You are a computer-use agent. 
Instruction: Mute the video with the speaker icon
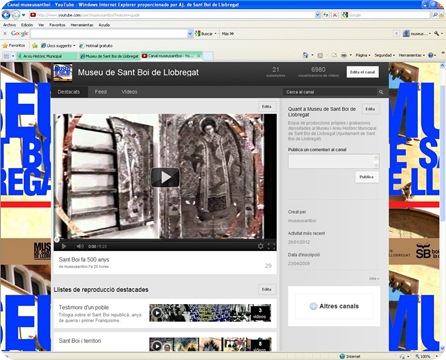coord(80,246)
